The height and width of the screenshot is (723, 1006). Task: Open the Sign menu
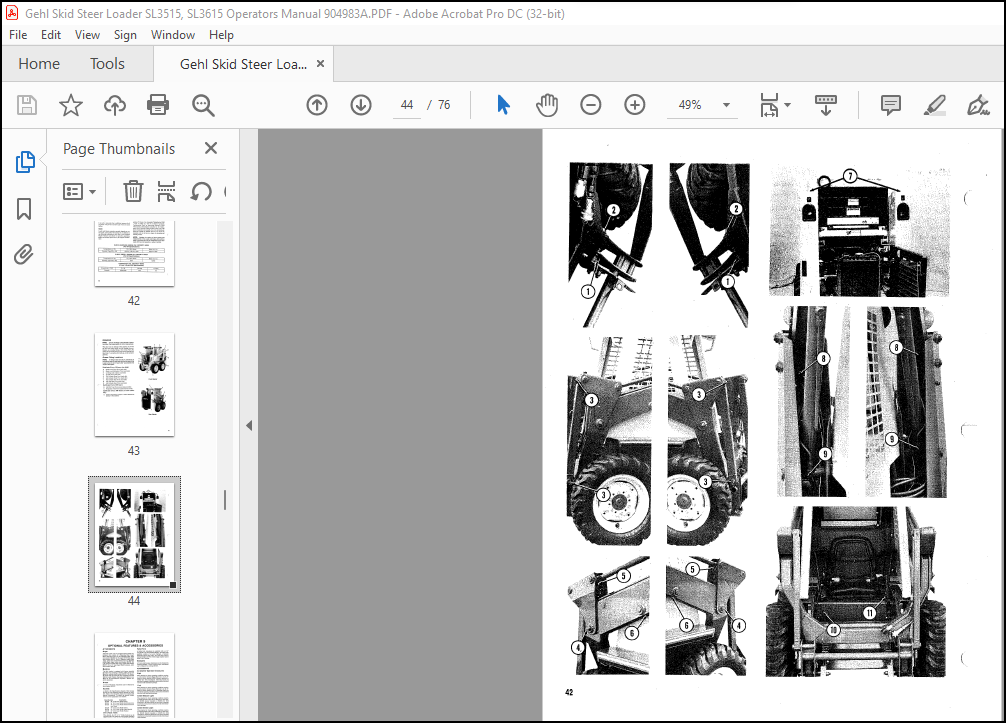[x=125, y=35]
